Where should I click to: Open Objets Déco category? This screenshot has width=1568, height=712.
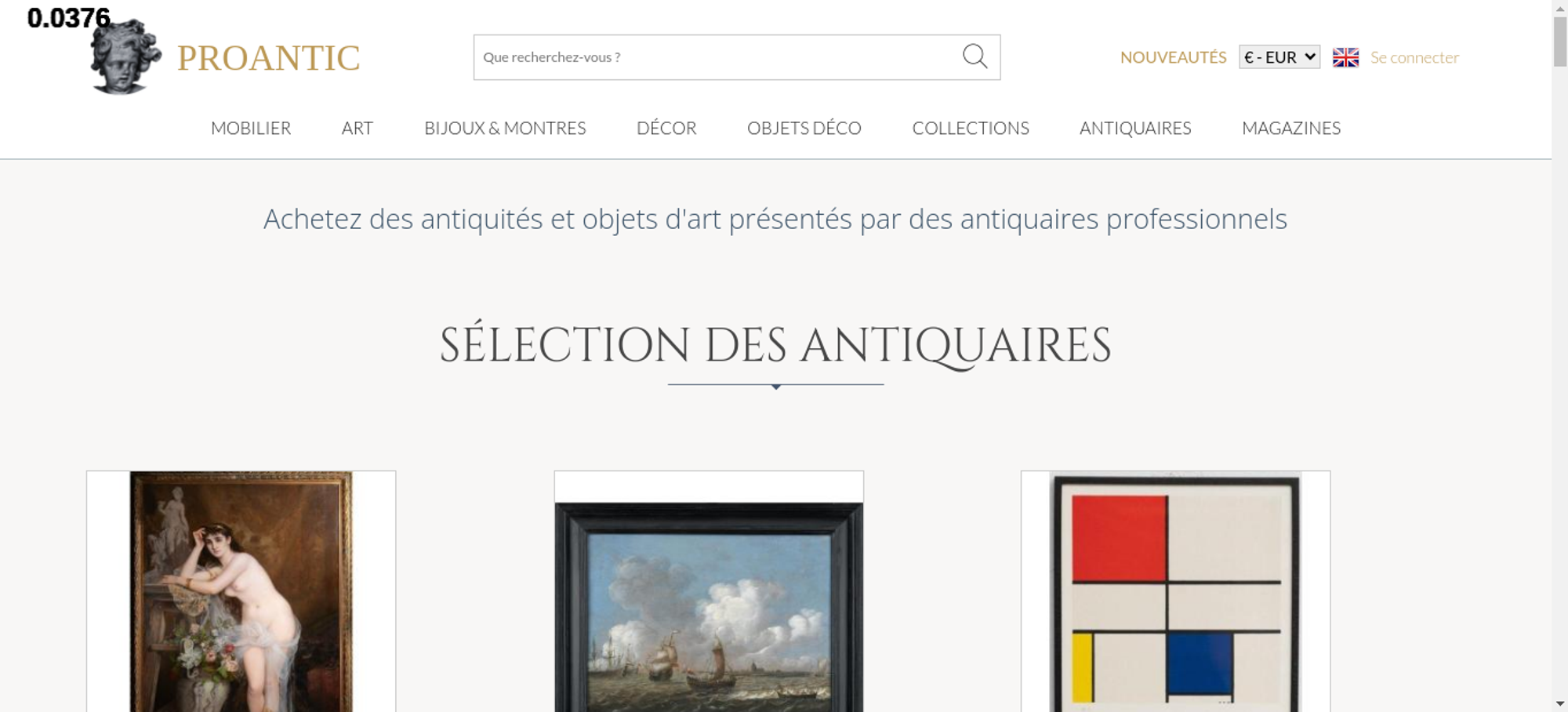[804, 128]
